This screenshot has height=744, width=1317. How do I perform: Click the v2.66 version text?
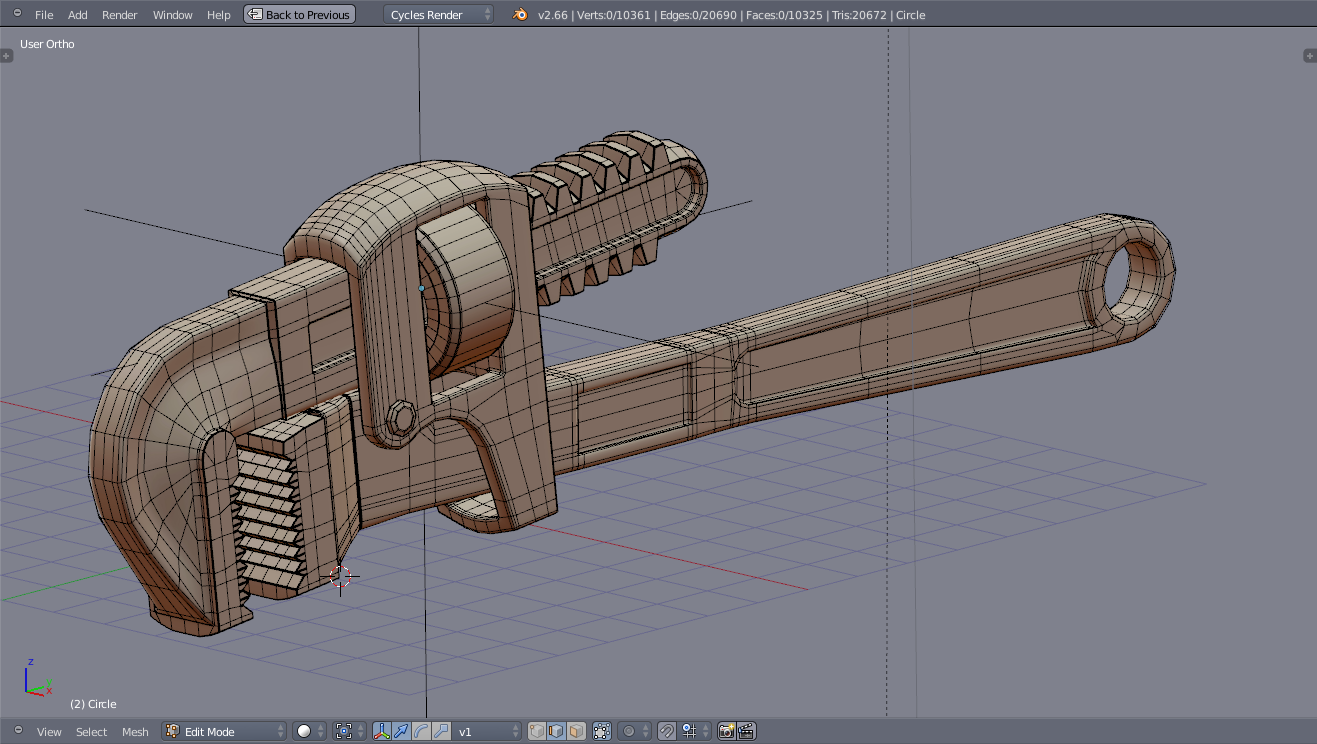(552, 15)
